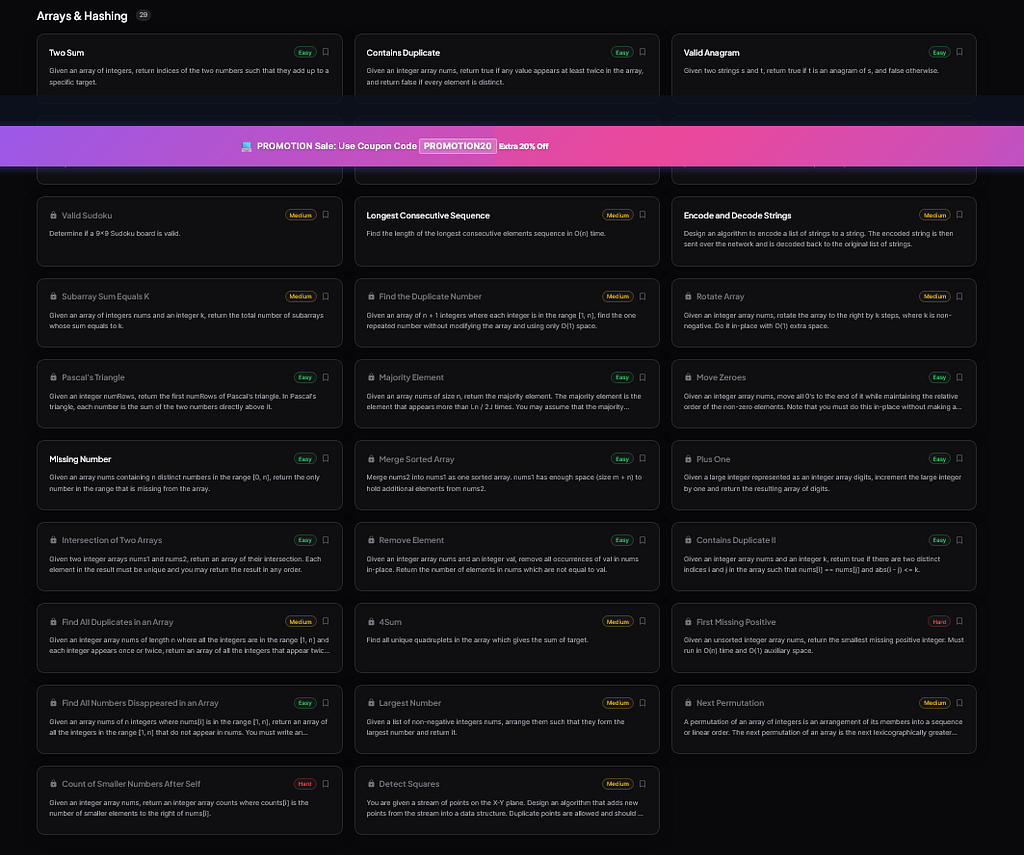Click the Hard badge on Count of Smaller Numbers
This screenshot has width=1024, height=855.
pos(305,784)
